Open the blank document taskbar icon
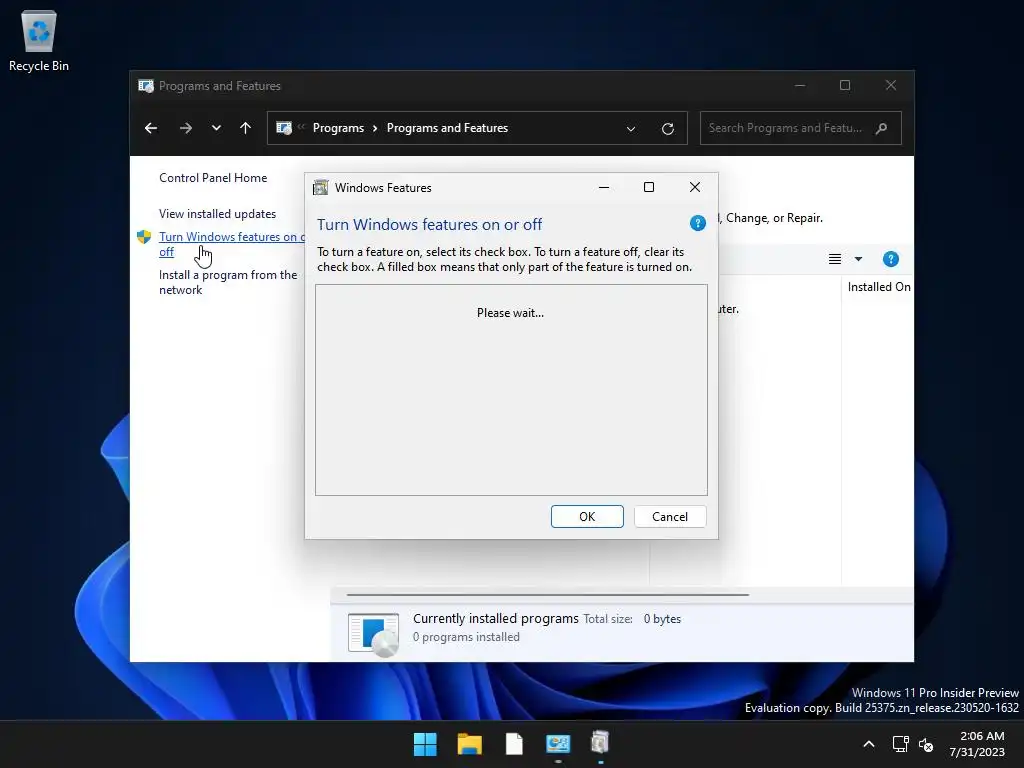Viewport: 1024px width, 768px height. 514,743
